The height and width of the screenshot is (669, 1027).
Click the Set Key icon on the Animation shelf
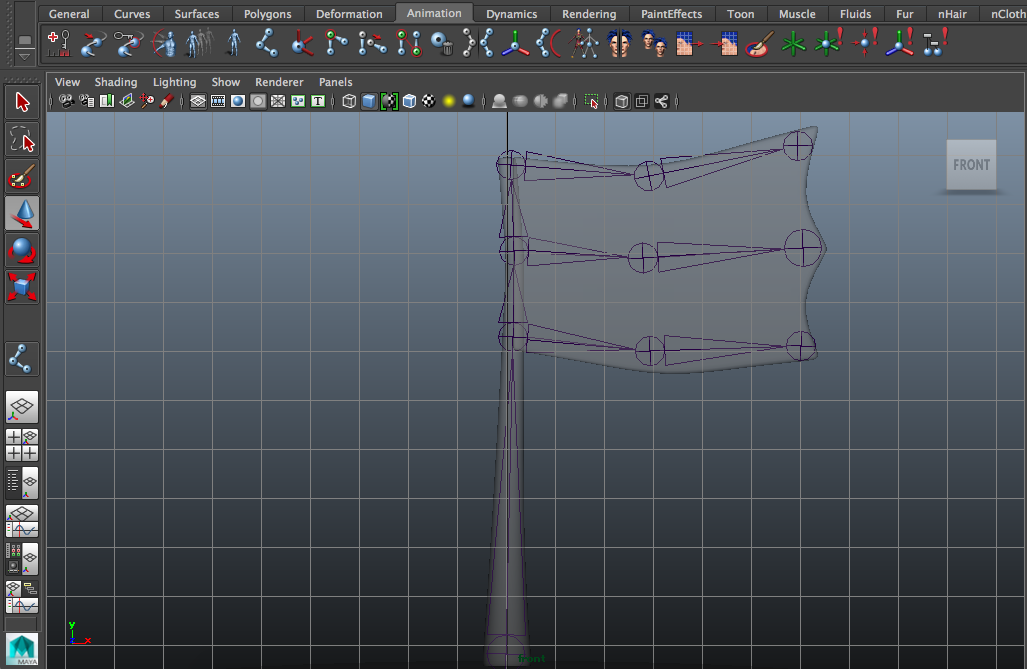[x=58, y=42]
